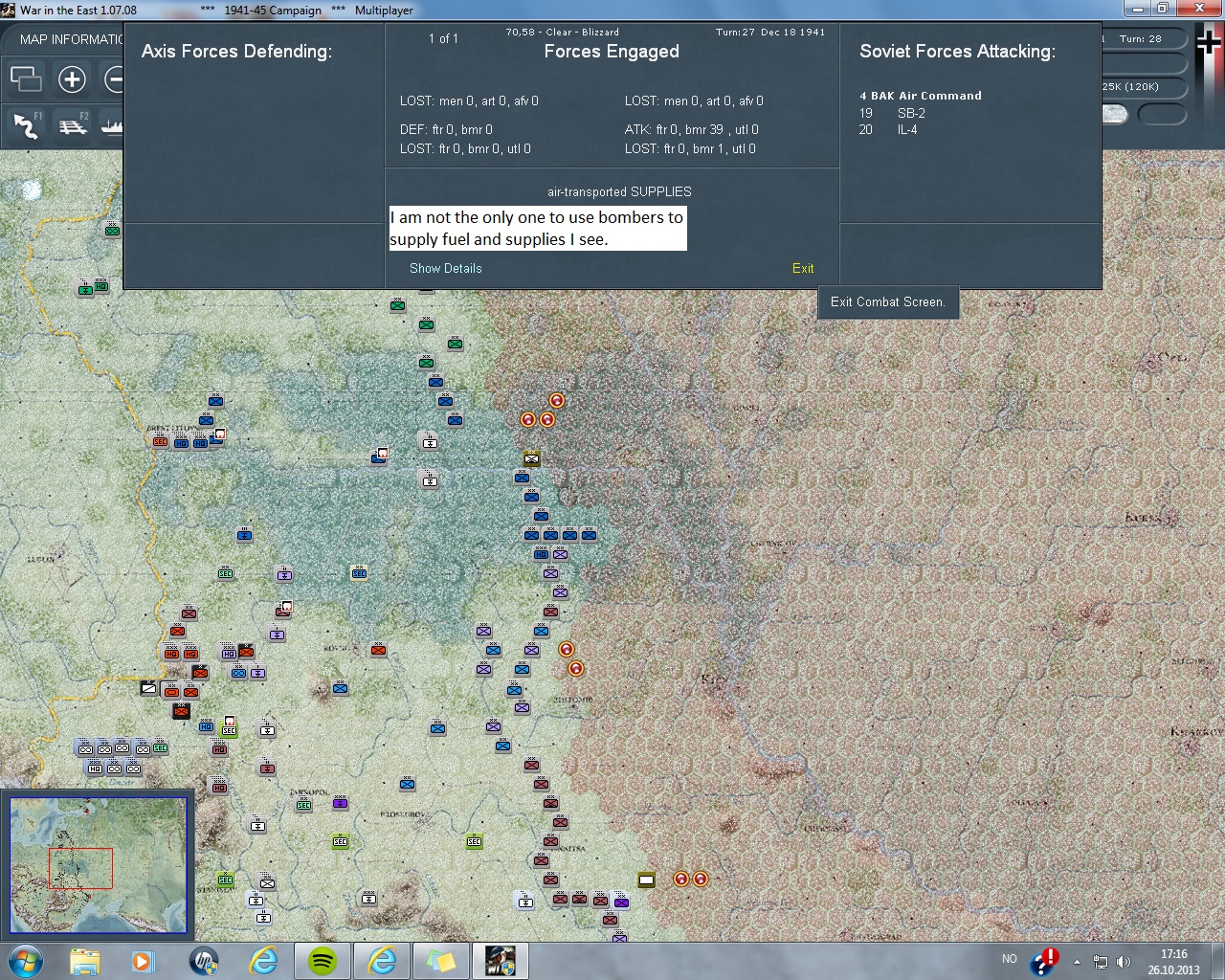Click Show Details in combat report
This screenshot has height=980, width=1225.
pos(446,268)
